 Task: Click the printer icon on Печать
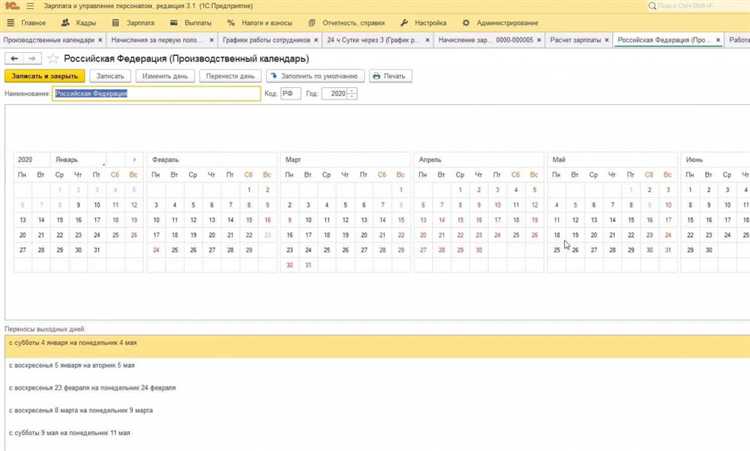click(x=377, y=76)
